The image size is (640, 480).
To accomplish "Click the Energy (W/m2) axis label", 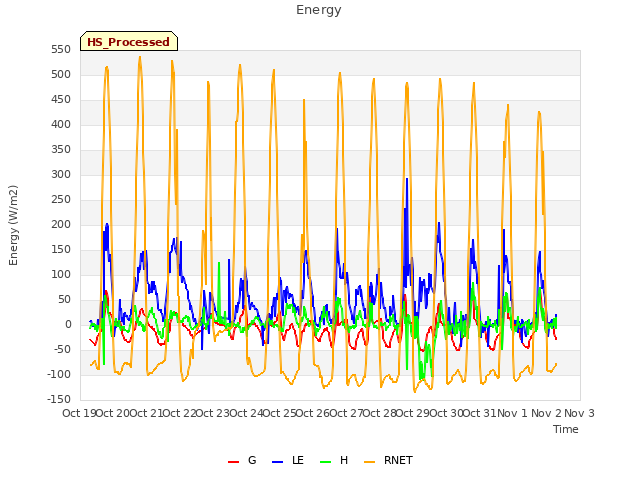I will (13, 225).
